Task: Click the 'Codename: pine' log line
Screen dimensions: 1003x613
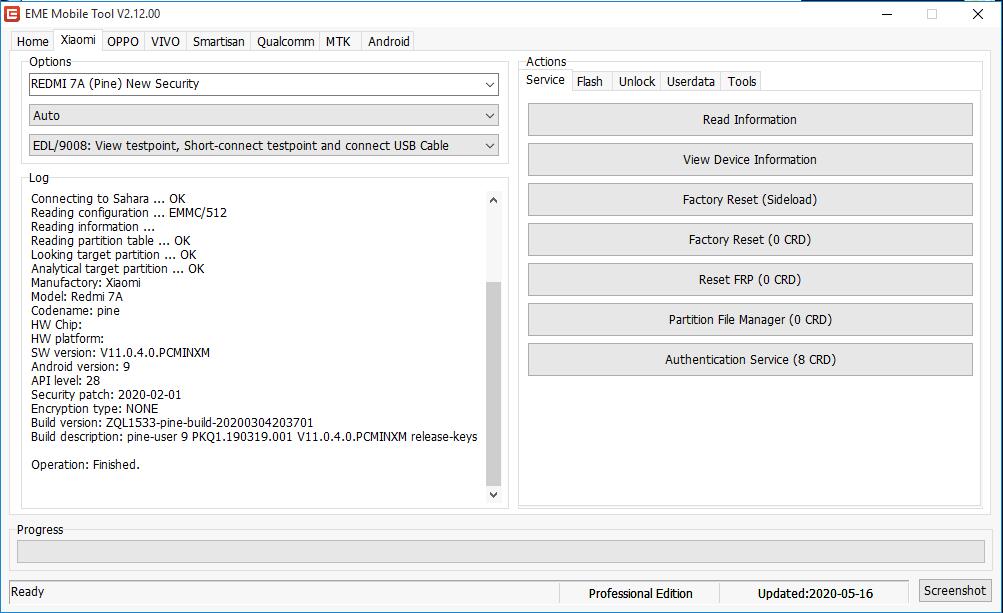Action: 75,311
